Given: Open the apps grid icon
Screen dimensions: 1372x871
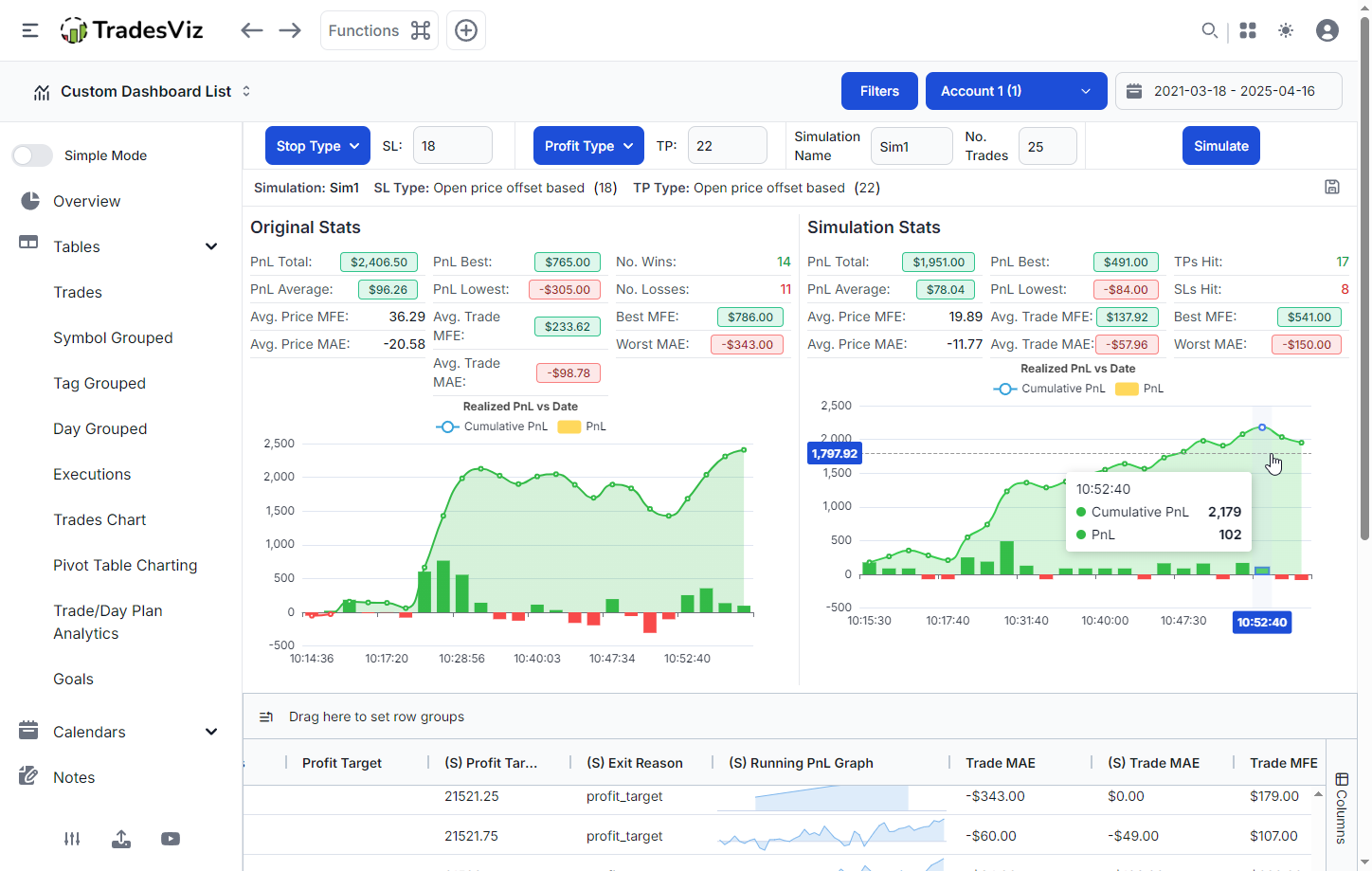Looking at the screenshot, I should pos(1248,30).
